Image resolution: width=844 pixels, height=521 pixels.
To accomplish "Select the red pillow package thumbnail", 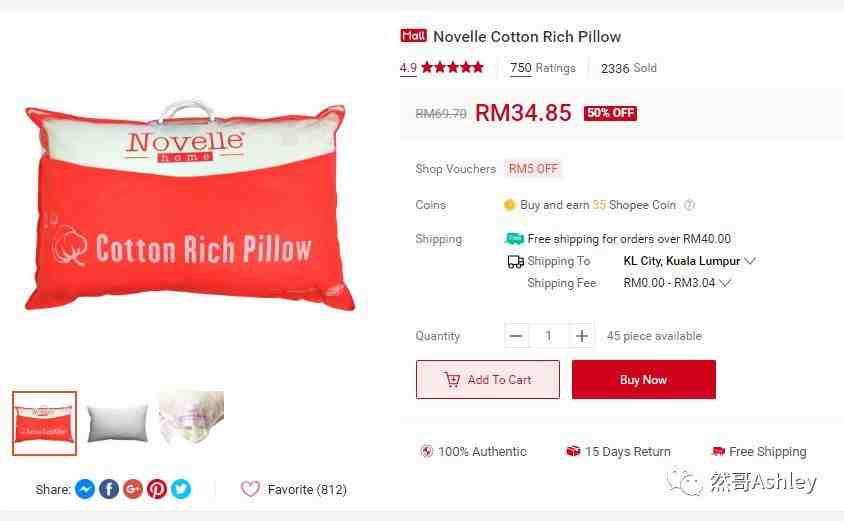I will tap(45, 424).
